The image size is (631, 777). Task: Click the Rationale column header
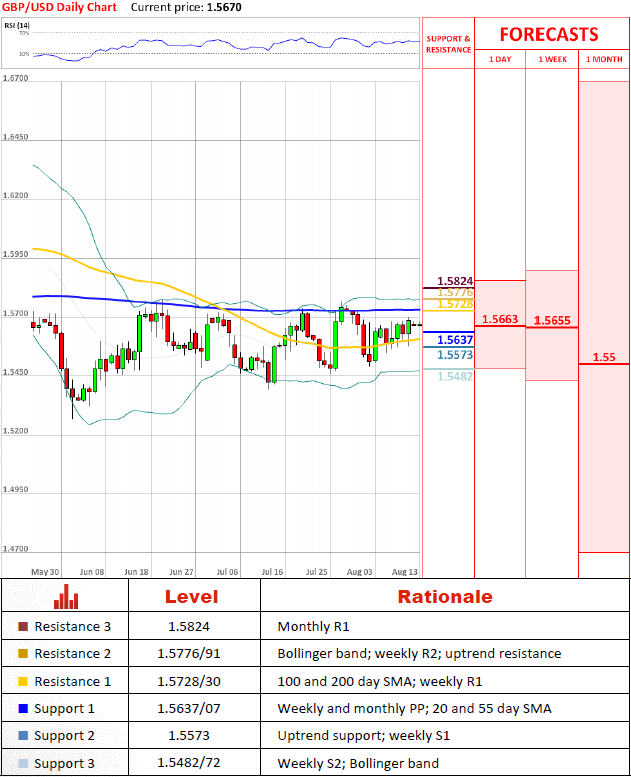point(445,597)
